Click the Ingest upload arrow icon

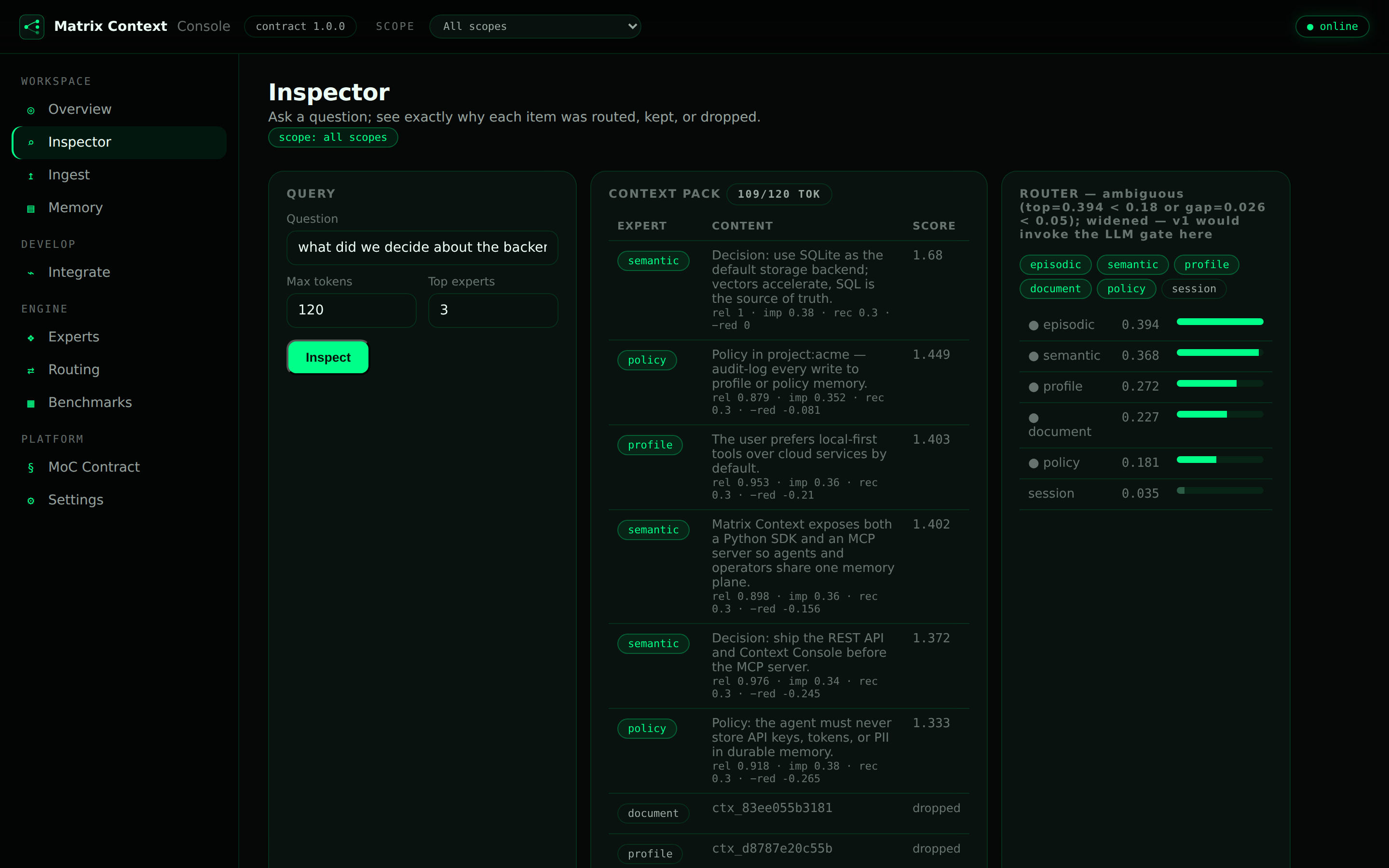[31, 176]
